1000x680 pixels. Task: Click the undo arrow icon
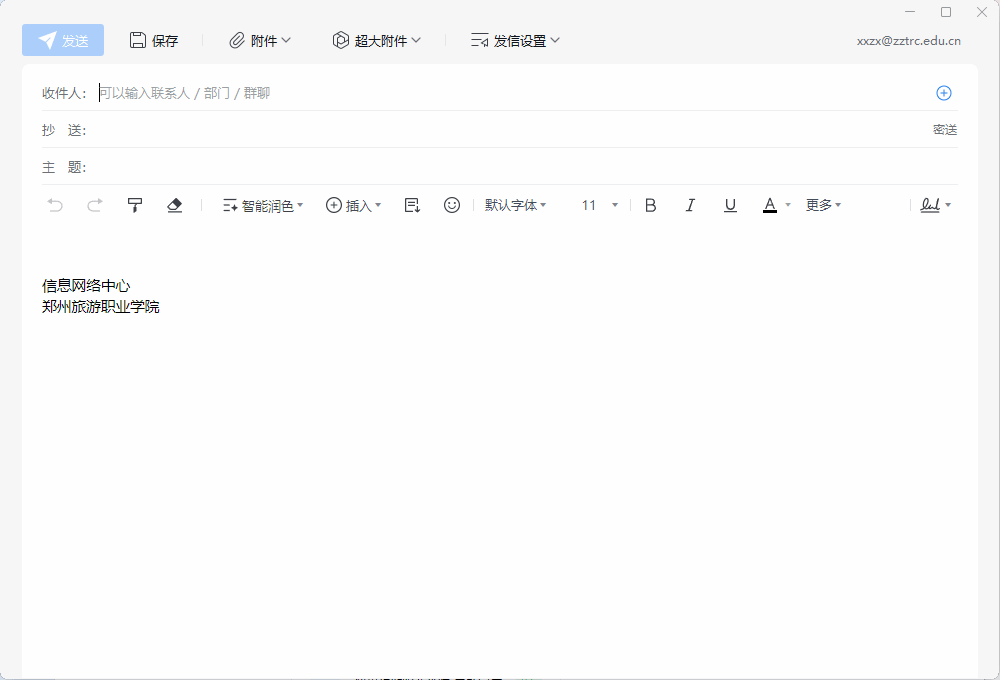[55, 205]
